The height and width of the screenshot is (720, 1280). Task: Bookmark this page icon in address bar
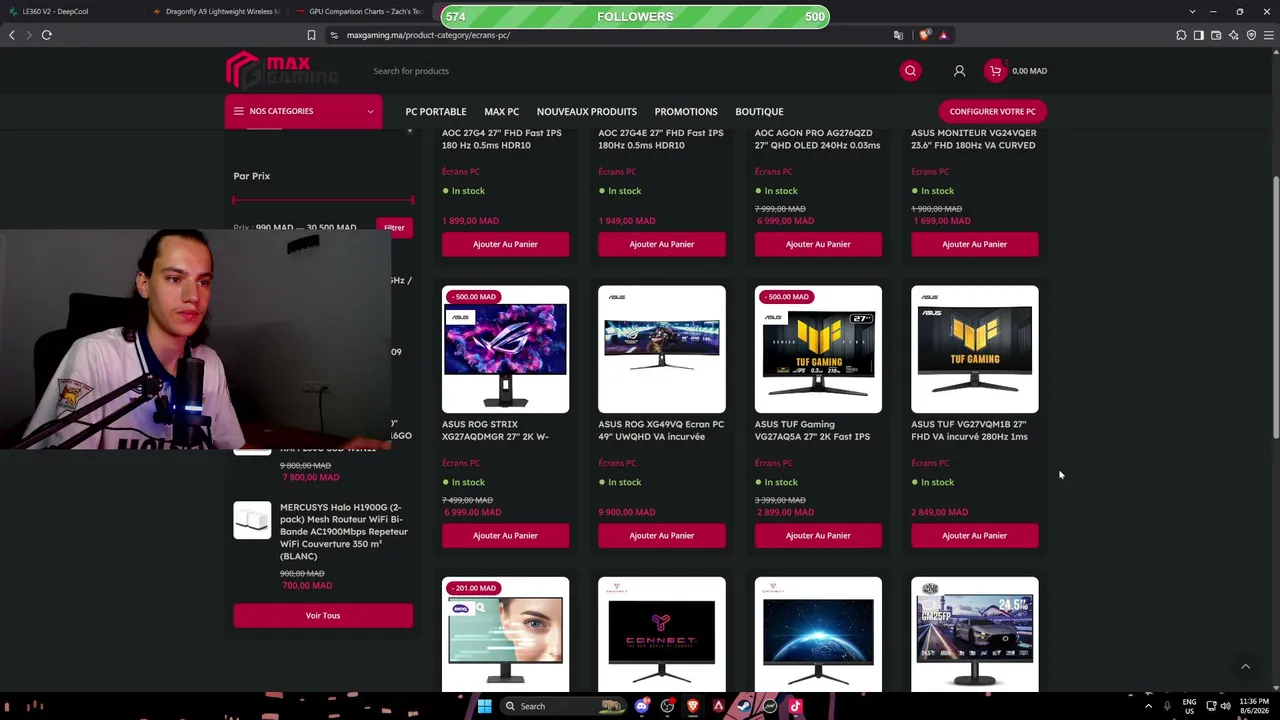coord(311,35)
